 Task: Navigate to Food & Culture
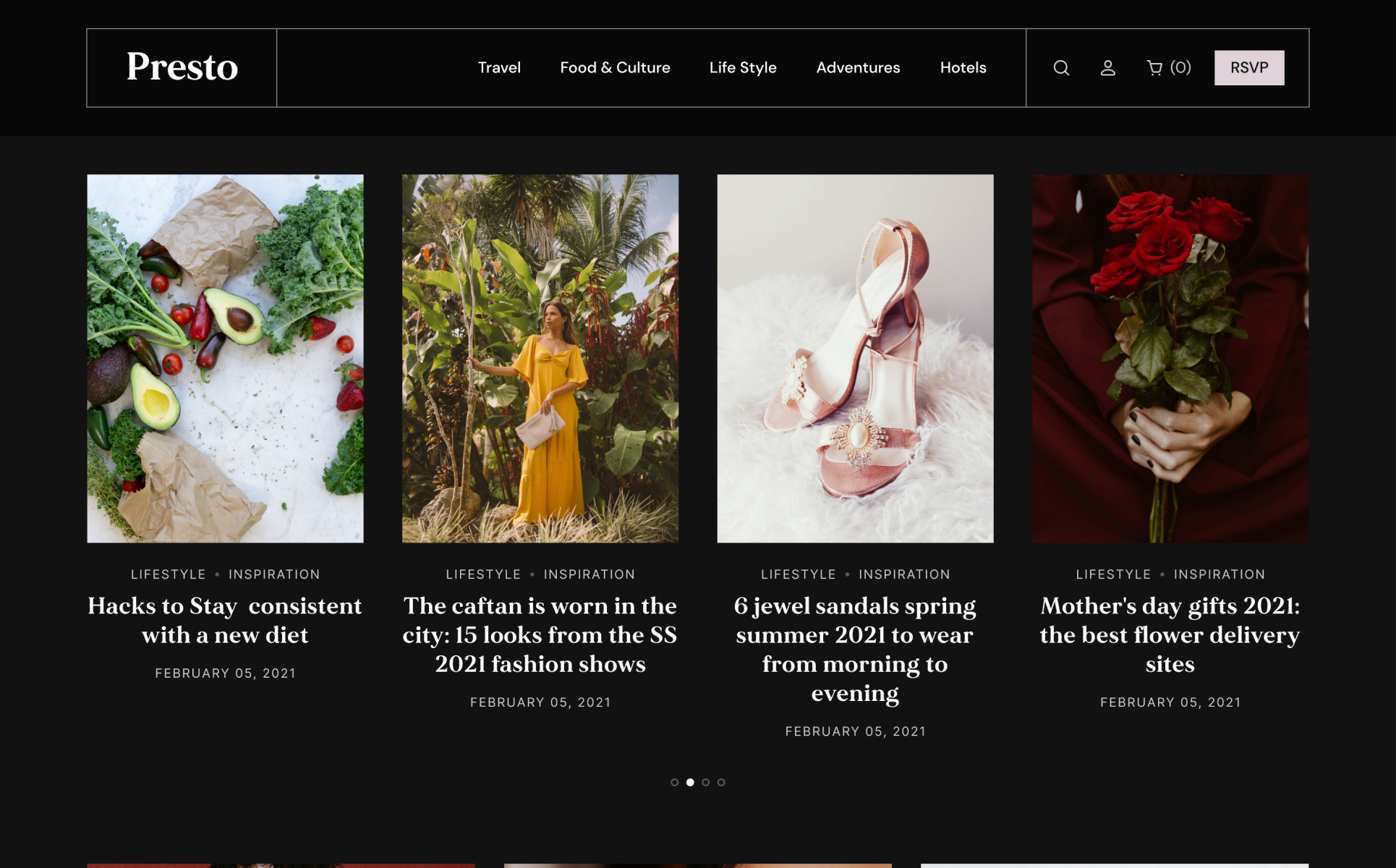(x=616, y=67)
